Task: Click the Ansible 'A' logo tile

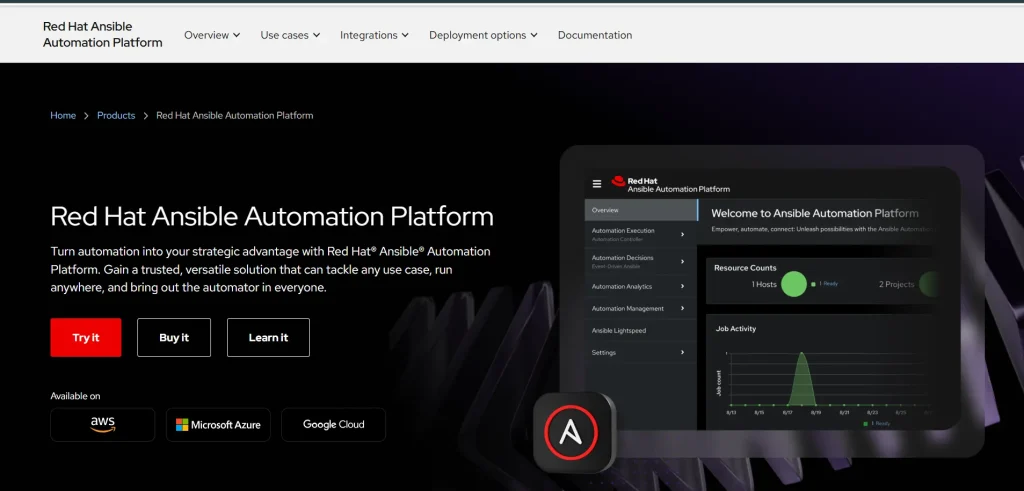Action: 574,432
